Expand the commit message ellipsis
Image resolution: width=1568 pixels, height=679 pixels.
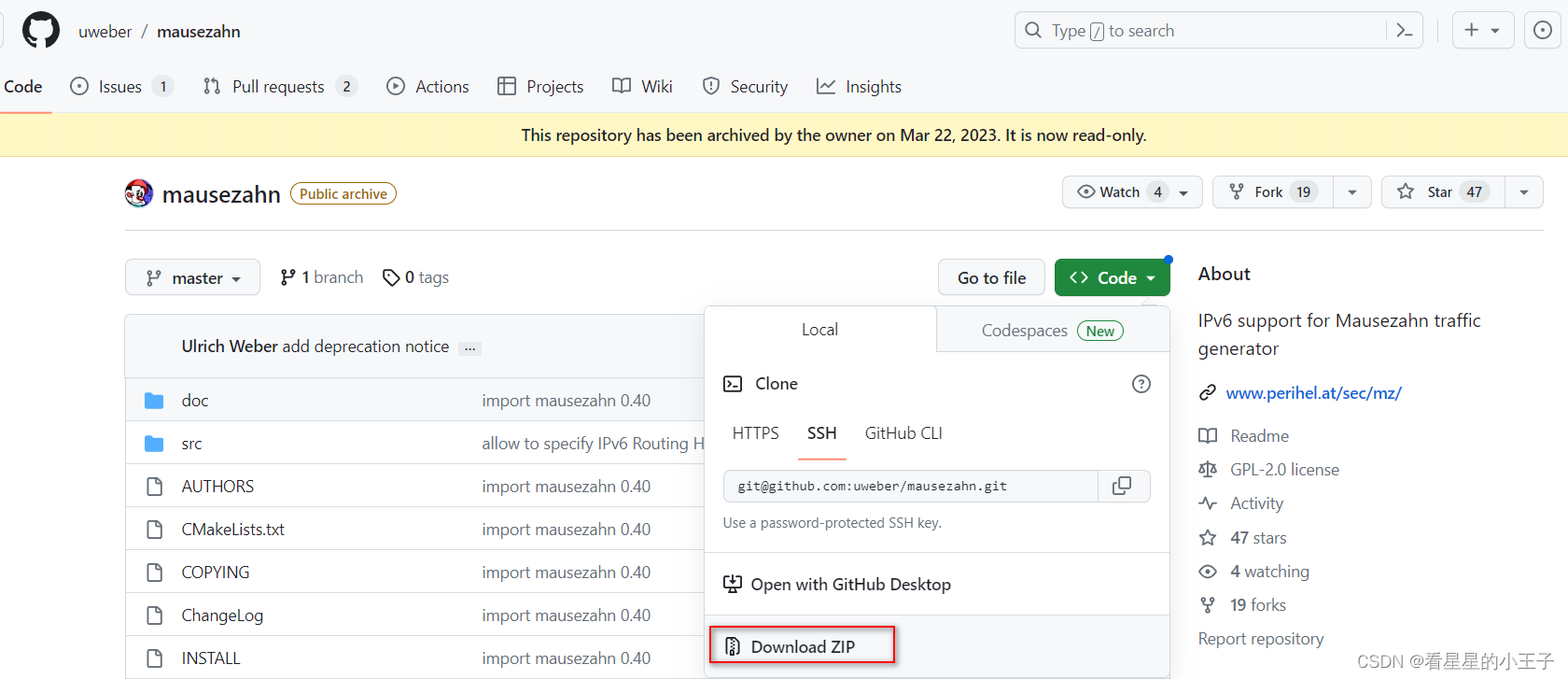470,347
